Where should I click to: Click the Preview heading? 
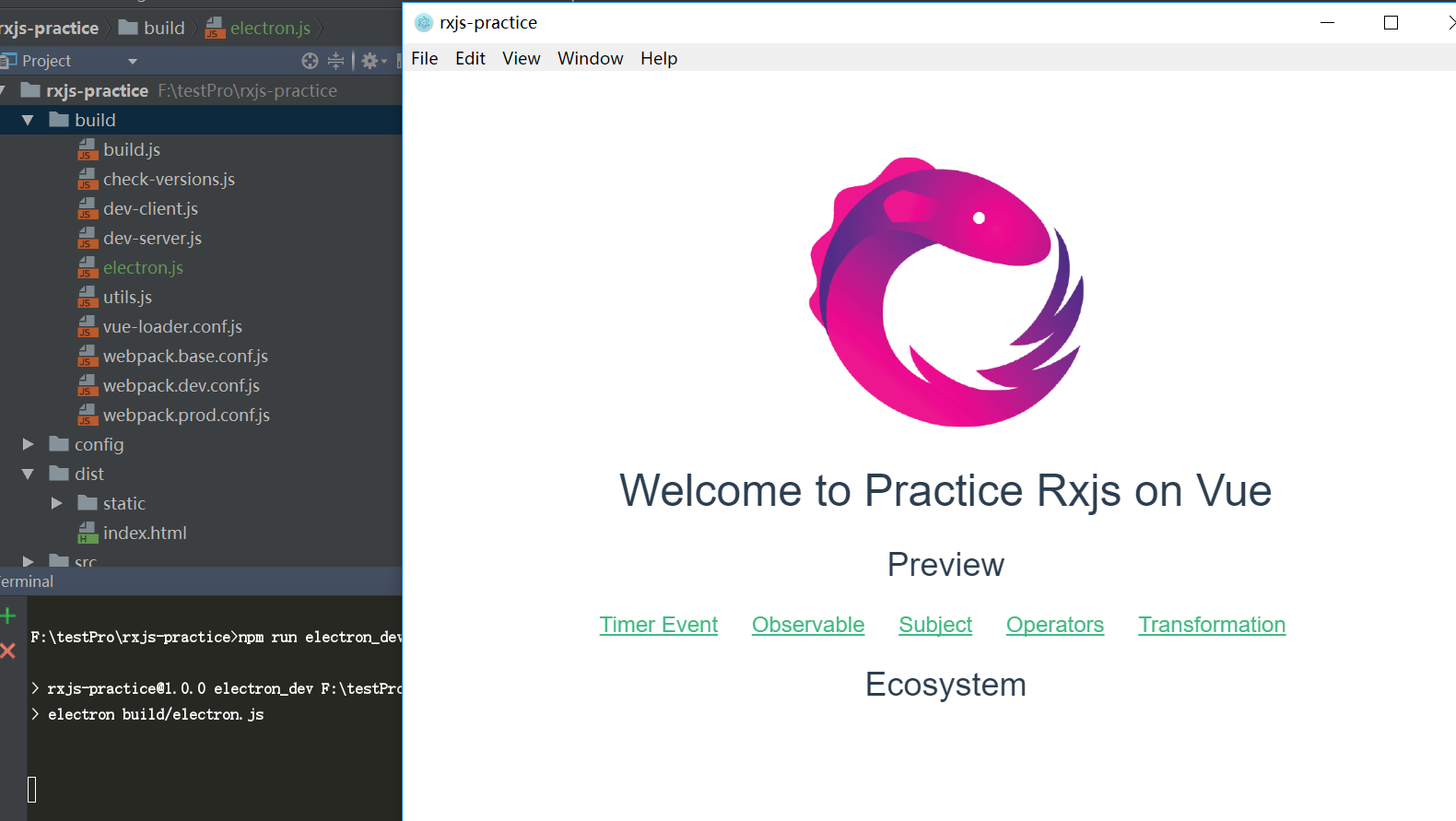[x=945, y=565]
